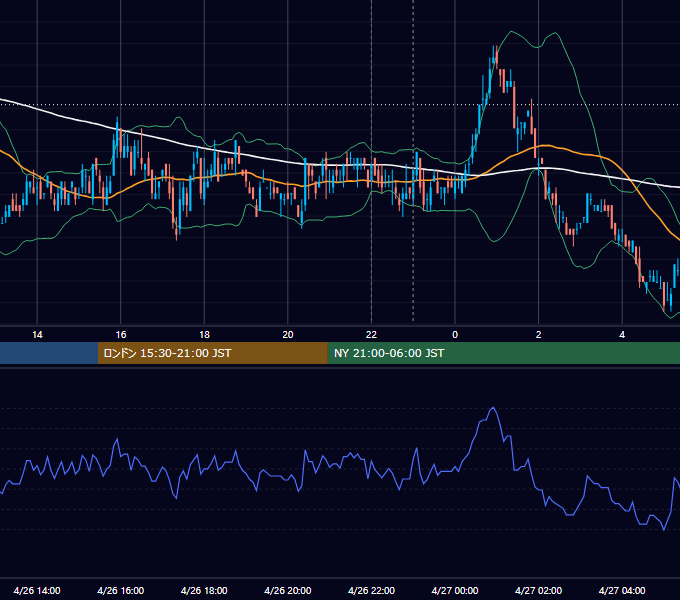680x600 pixels.
Task: Click the 4/26 16:00 date label
Action: point(121,590)
